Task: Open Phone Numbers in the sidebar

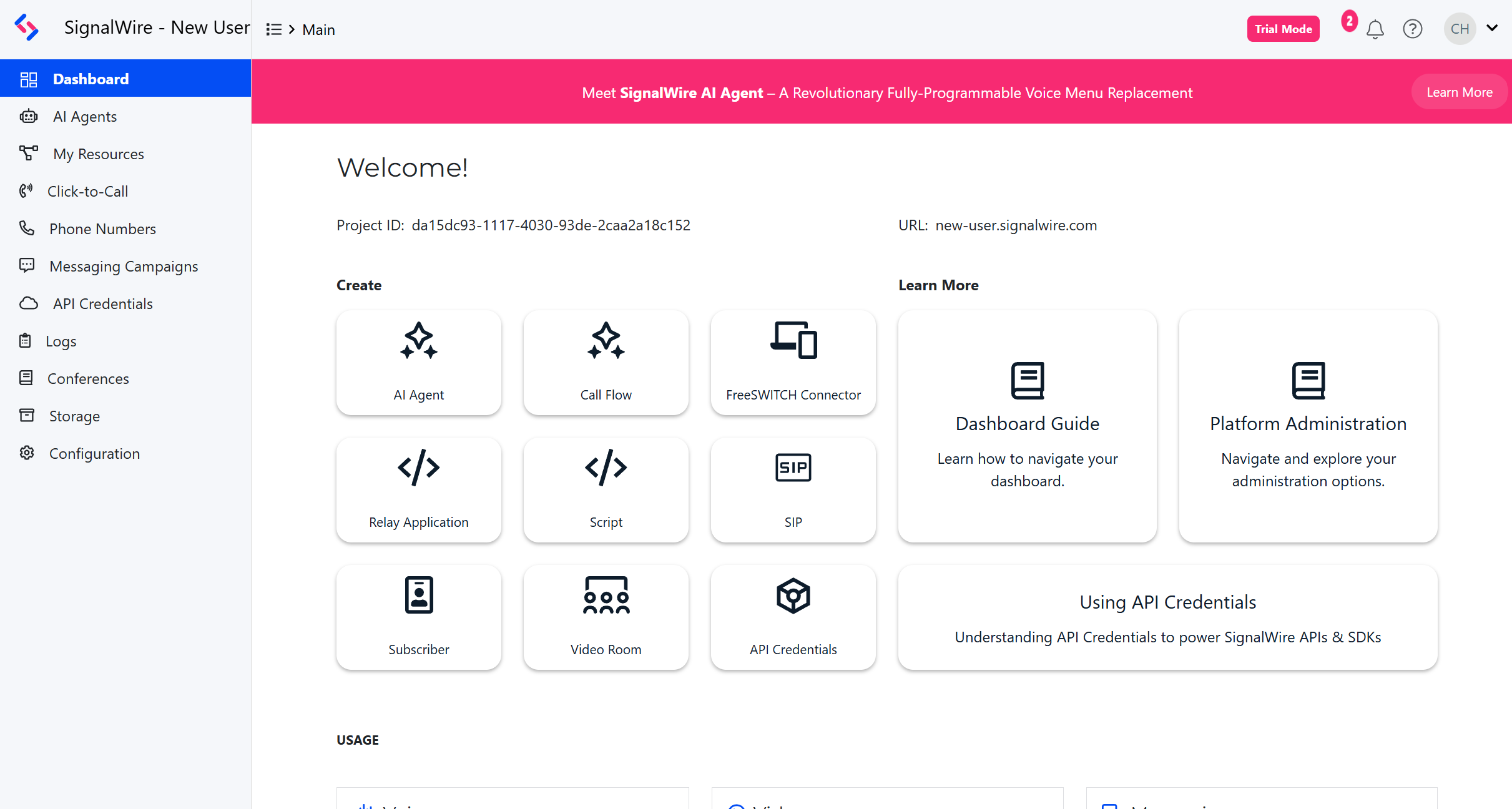Action: (125, 228)
